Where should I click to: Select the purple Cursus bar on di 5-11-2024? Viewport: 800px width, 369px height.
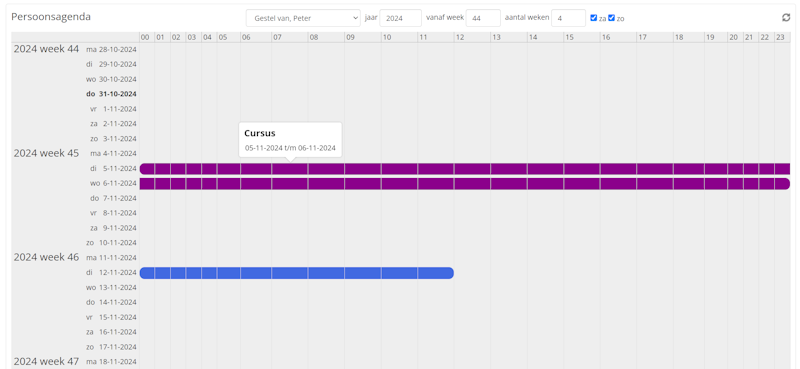465,169
